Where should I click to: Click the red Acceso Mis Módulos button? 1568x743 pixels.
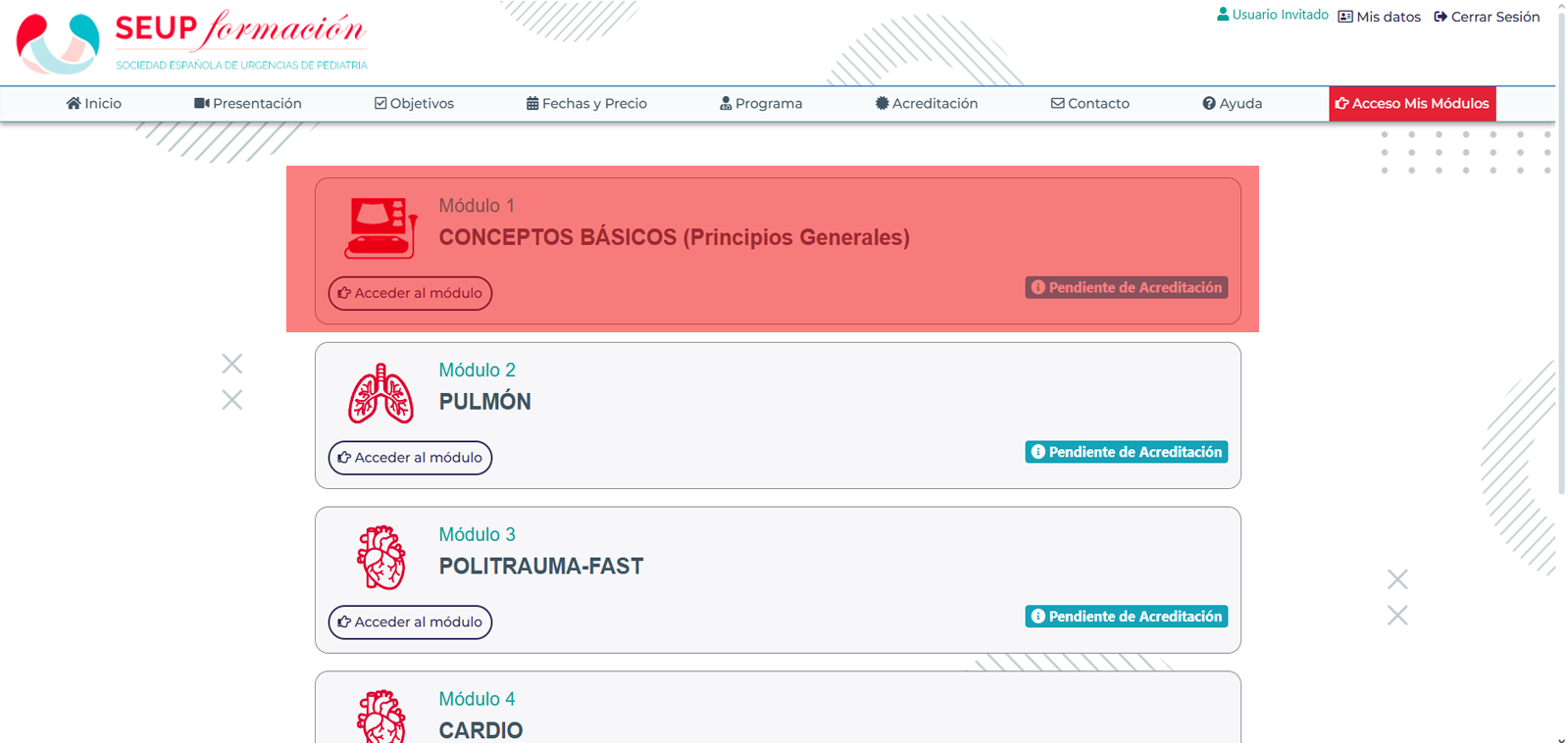[1412, 104]
